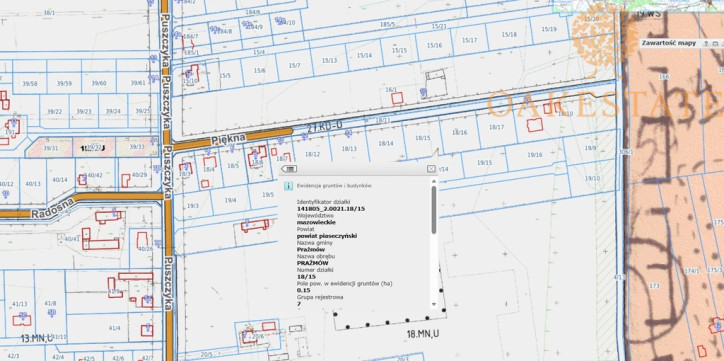Click the red building outline on parcel 18/4
724x361 pixels.
click(x=210, y=162)
